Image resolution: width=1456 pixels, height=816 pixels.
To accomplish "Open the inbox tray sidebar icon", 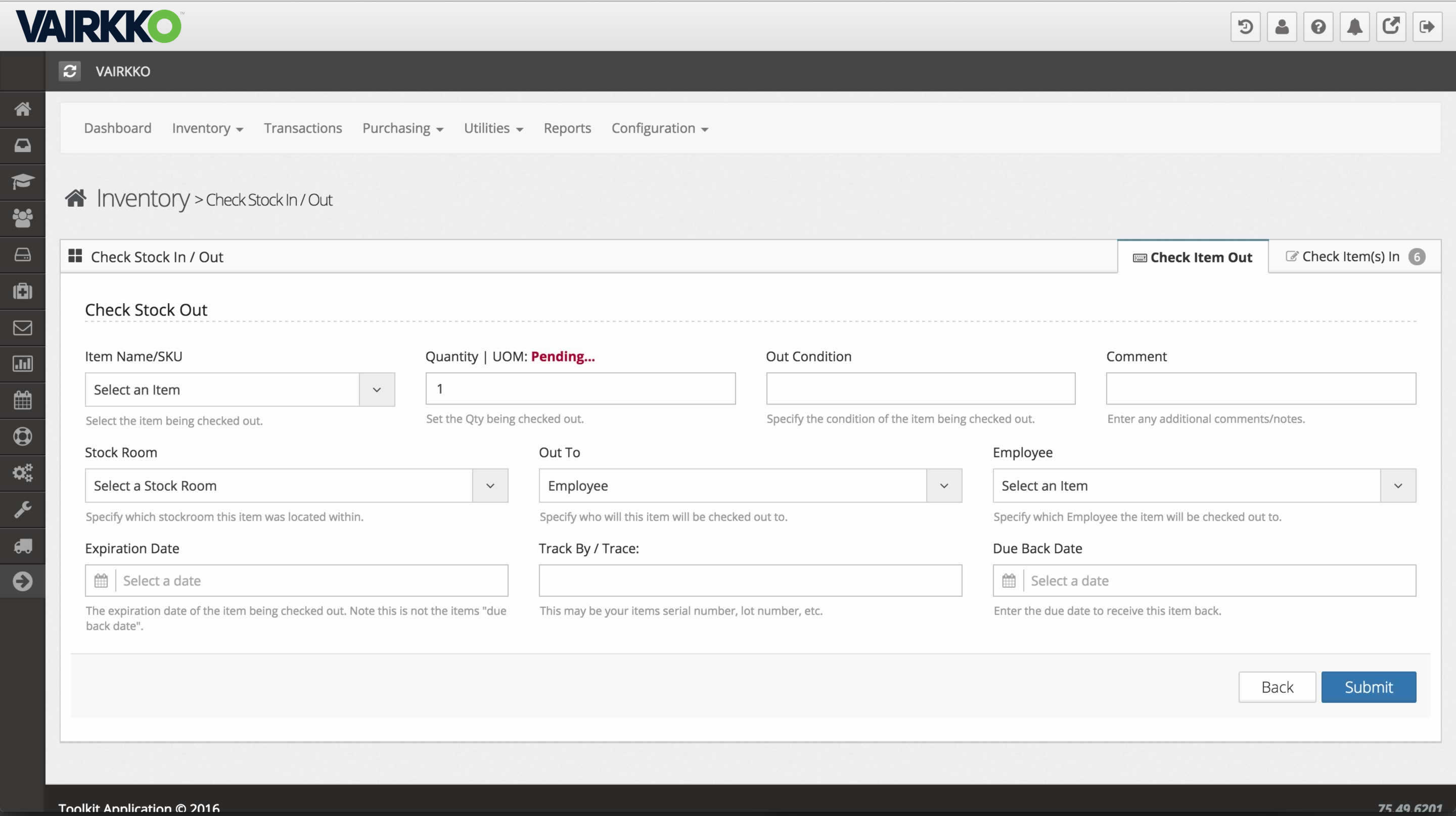I will (23, 146).
